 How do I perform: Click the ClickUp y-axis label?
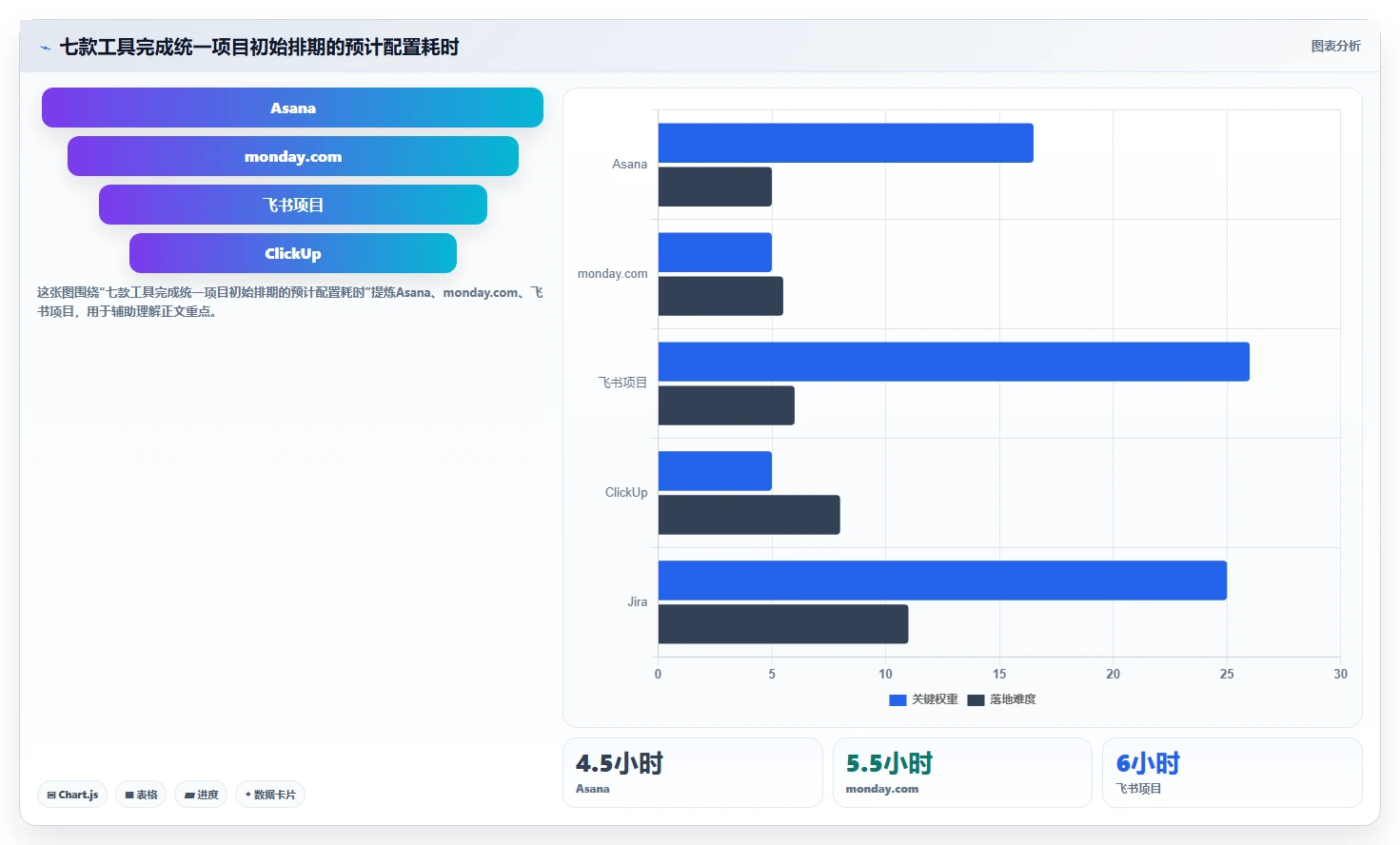[x=626, y=493]
